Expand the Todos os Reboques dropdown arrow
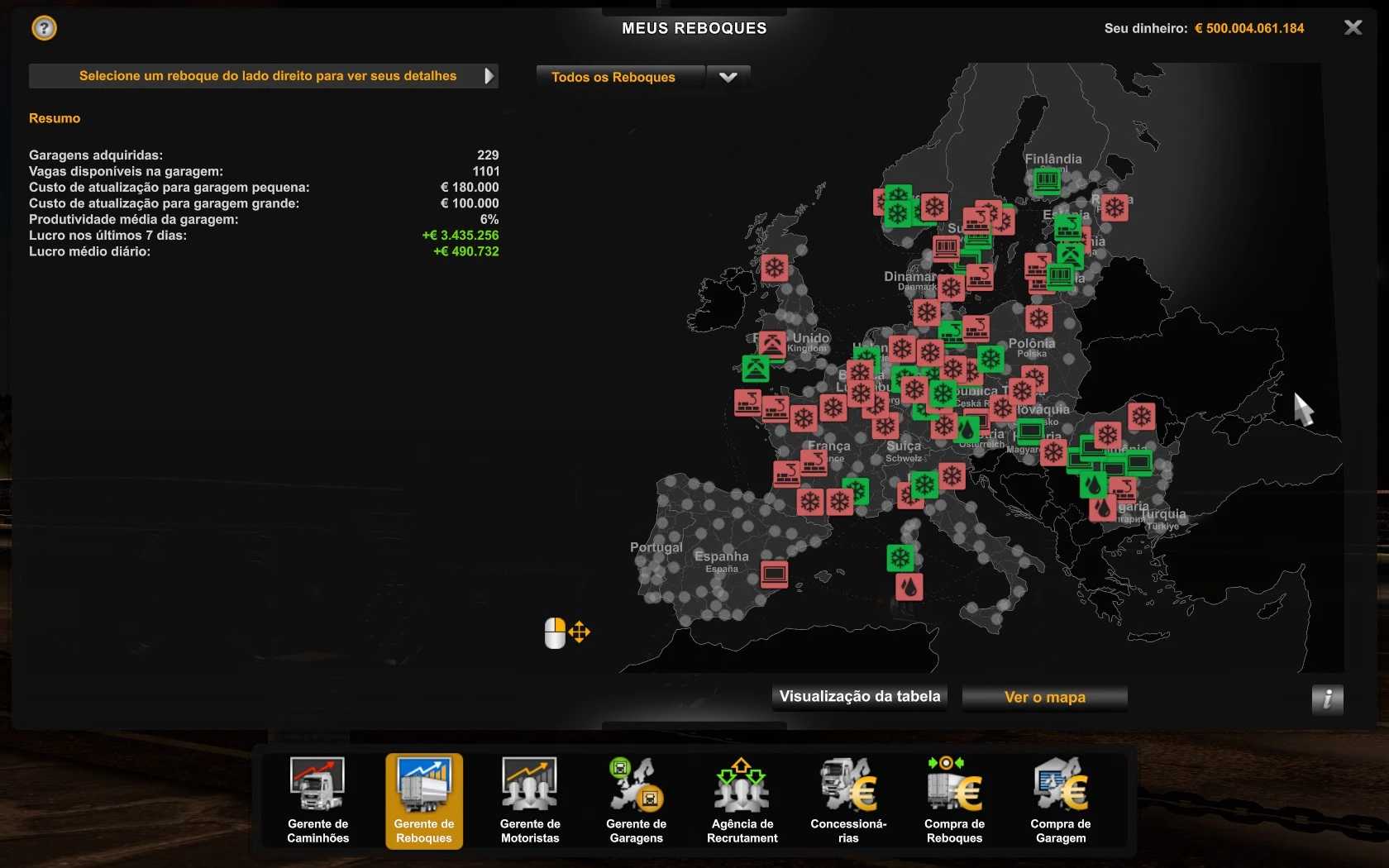The width and height of the screenshot is (1389, 868). tap(728, 77)
